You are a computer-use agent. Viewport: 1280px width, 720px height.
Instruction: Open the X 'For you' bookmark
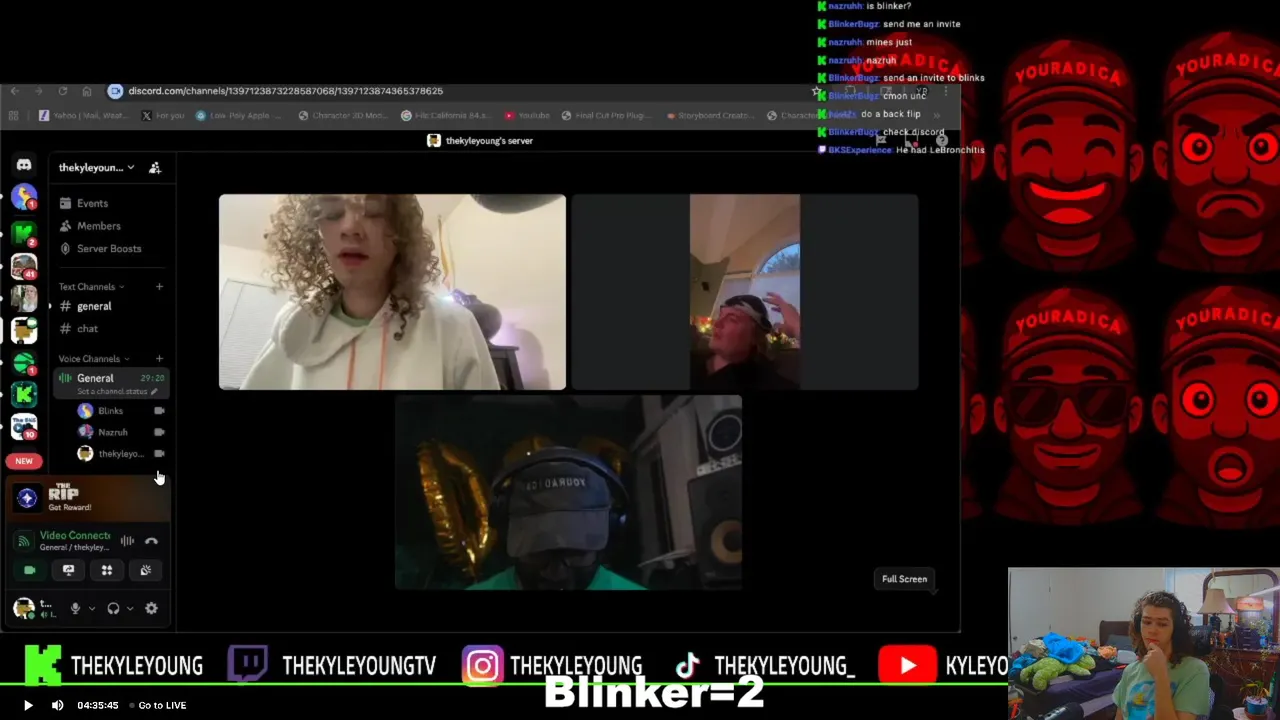point(163,116)
